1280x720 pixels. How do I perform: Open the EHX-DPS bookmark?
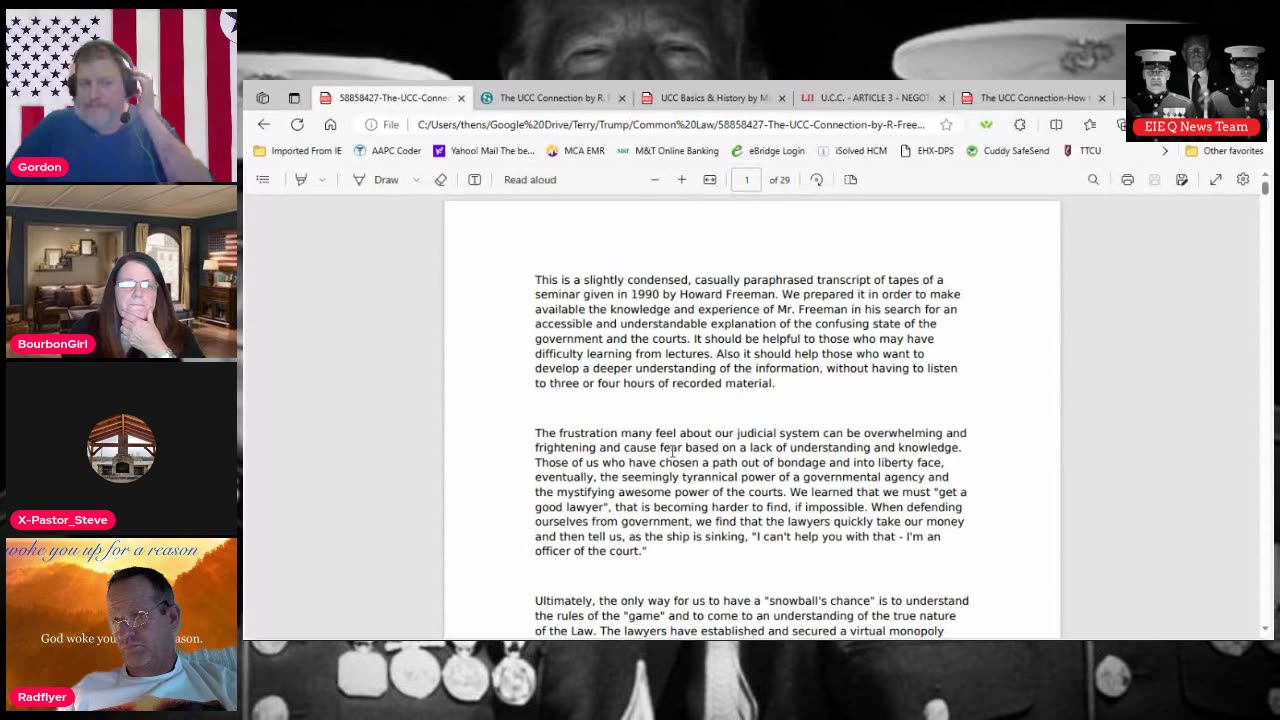927,151
